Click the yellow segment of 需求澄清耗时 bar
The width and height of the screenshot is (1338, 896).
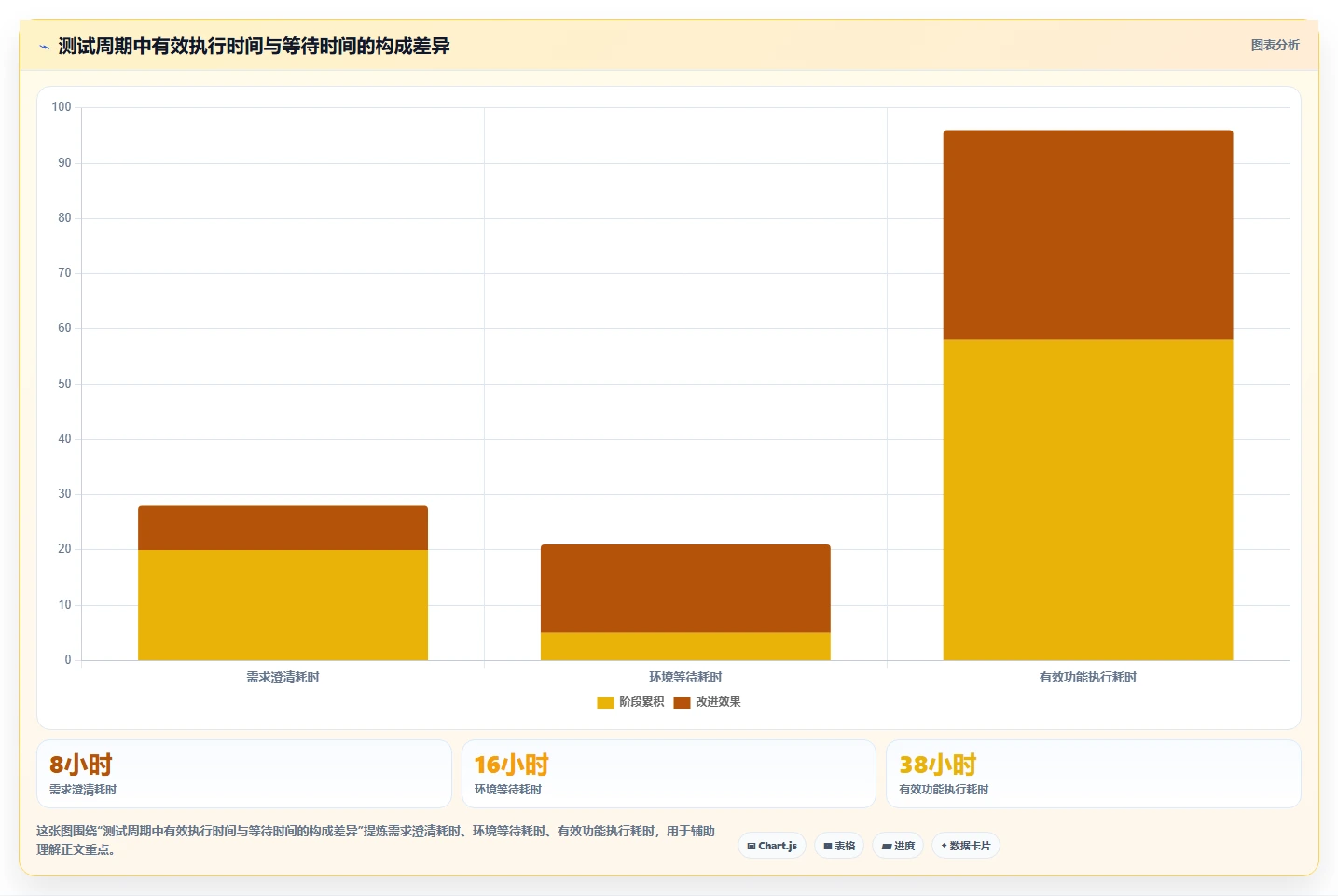pyautogui.click(x=283, y=605)
